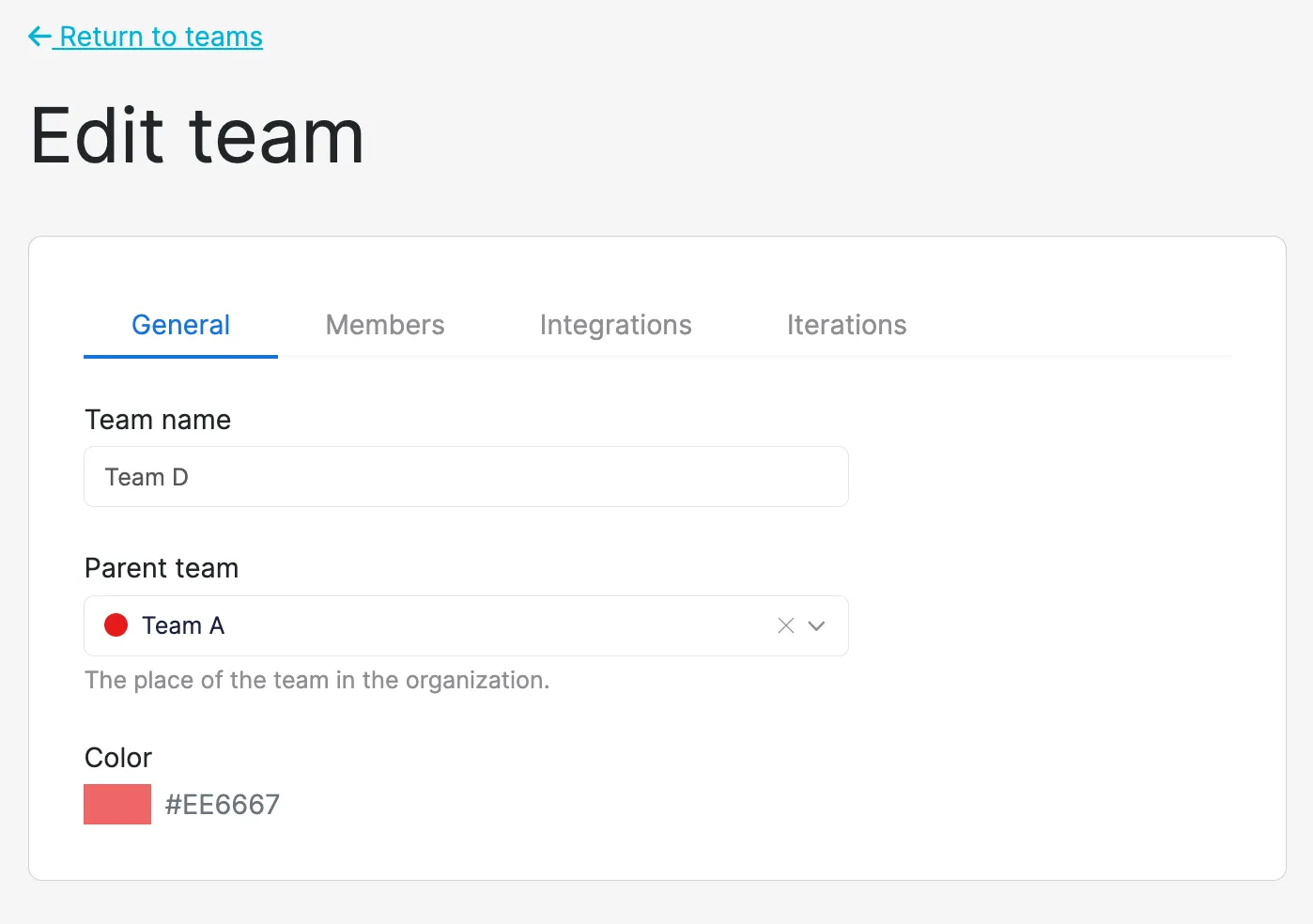
Task: Click the Edit team heading
Action: click(197, 136)
